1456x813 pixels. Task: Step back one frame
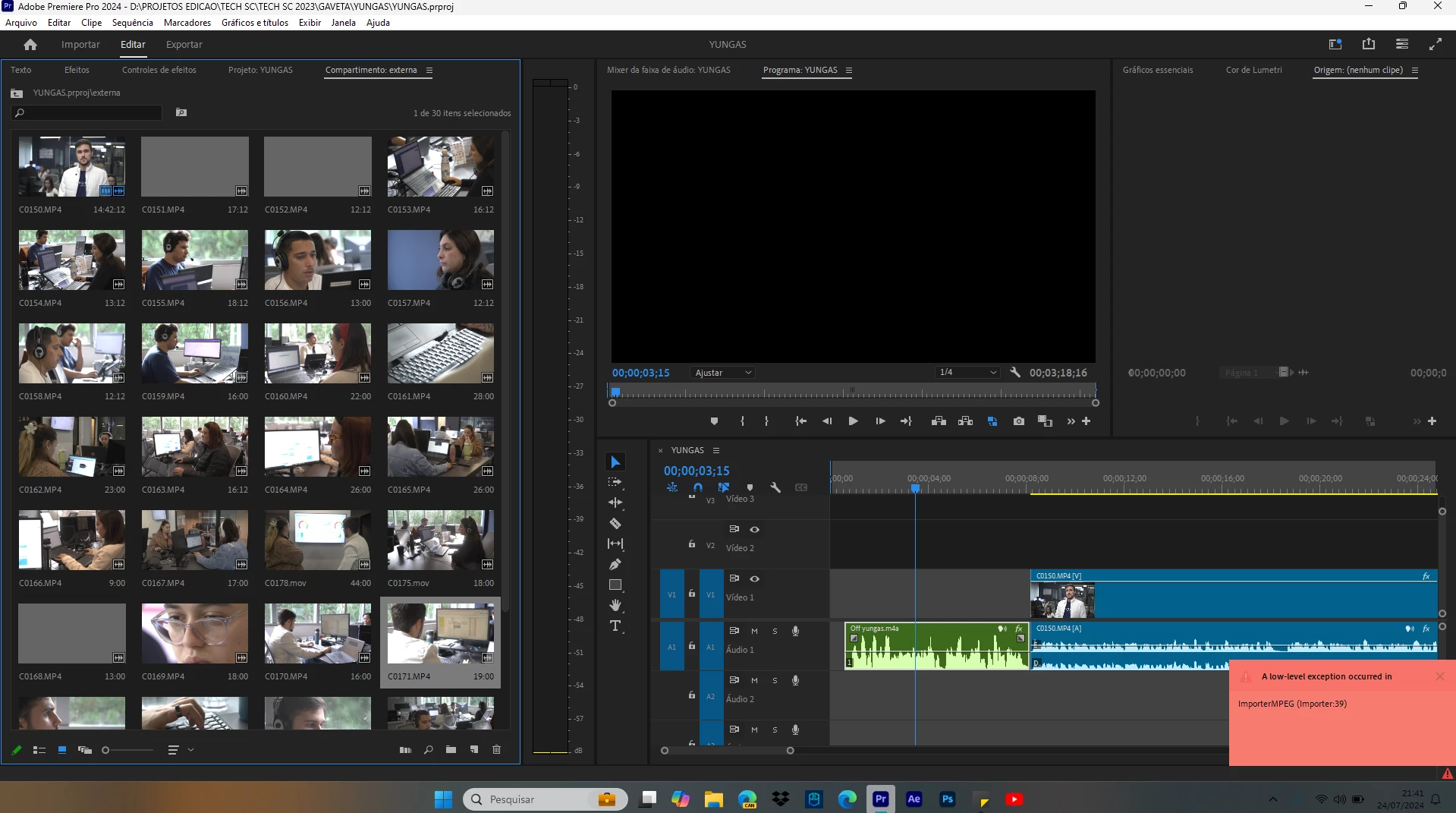tap(827, 421)
